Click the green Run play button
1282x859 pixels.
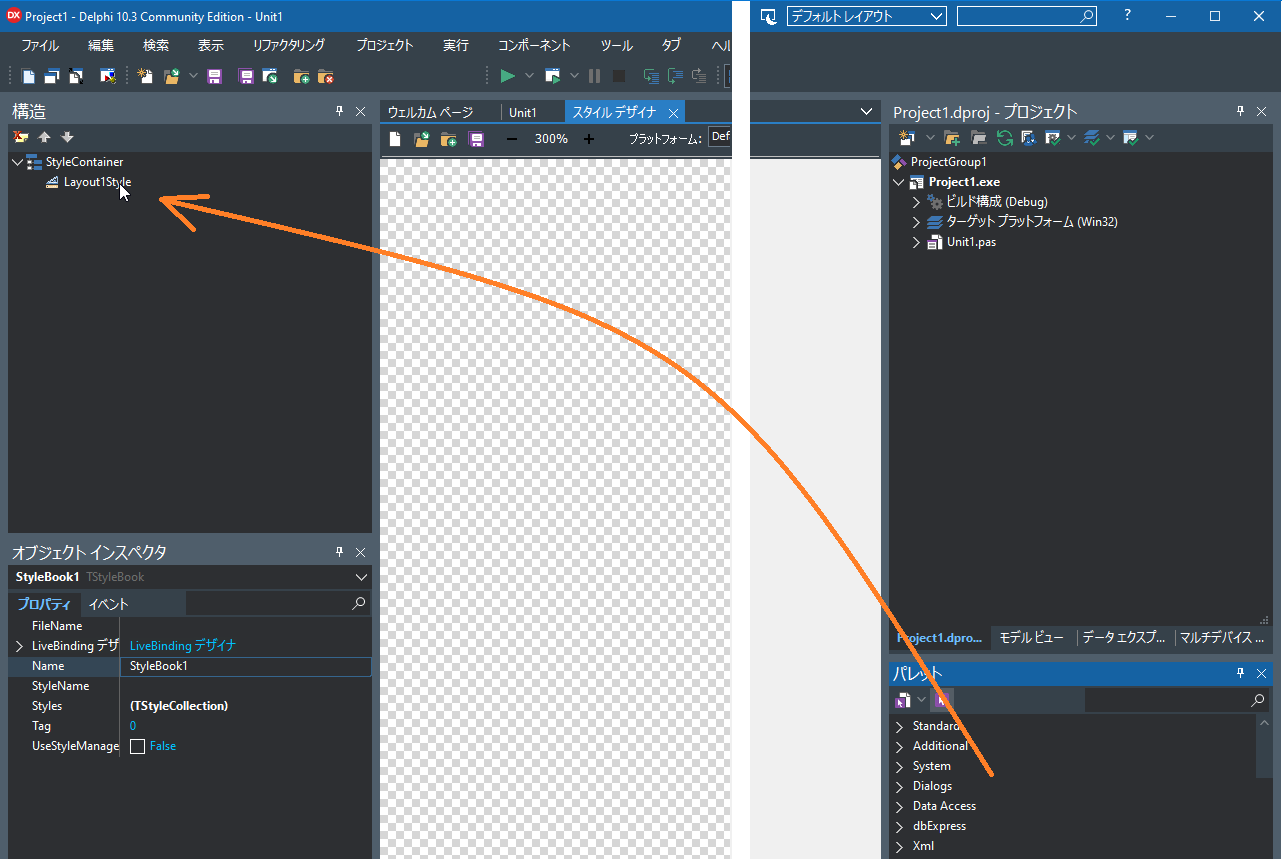point(508,76)
